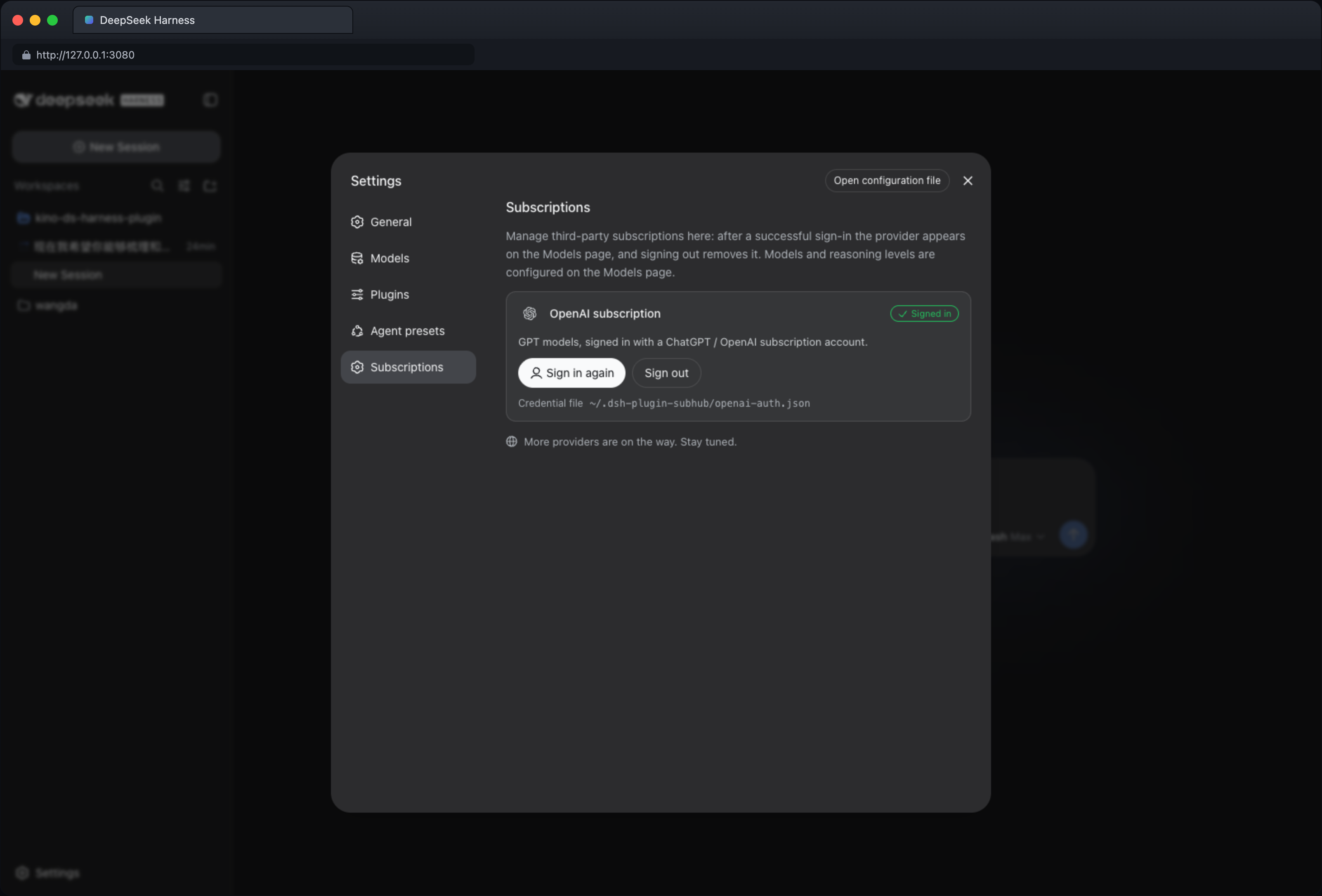Click the Subscriptions gear icon
The image size is (1322, 896).
click(357, 367)
